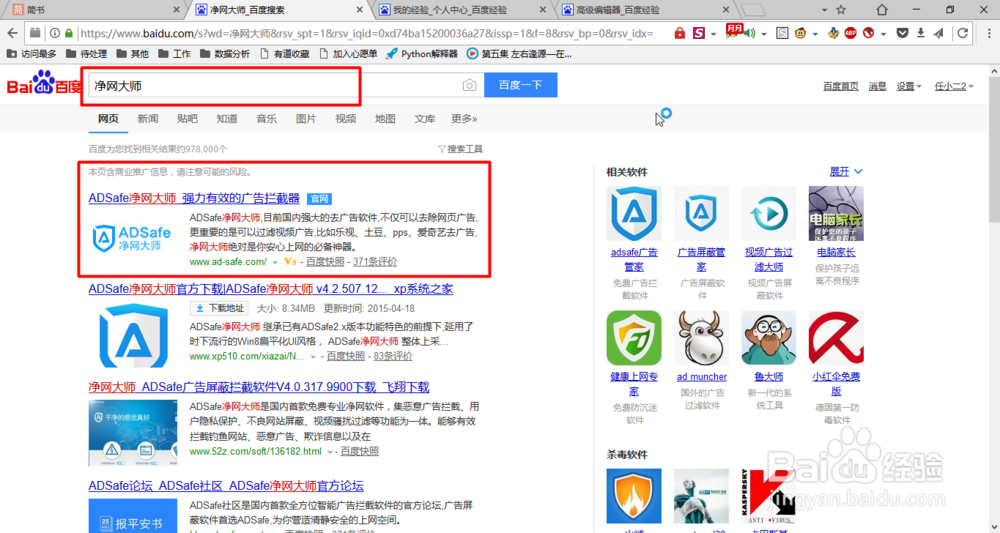The height and width of the screenshot is (533, 1000).
Task: Expand the red blocker extension dropdown arrow
Action: point(883,34)
